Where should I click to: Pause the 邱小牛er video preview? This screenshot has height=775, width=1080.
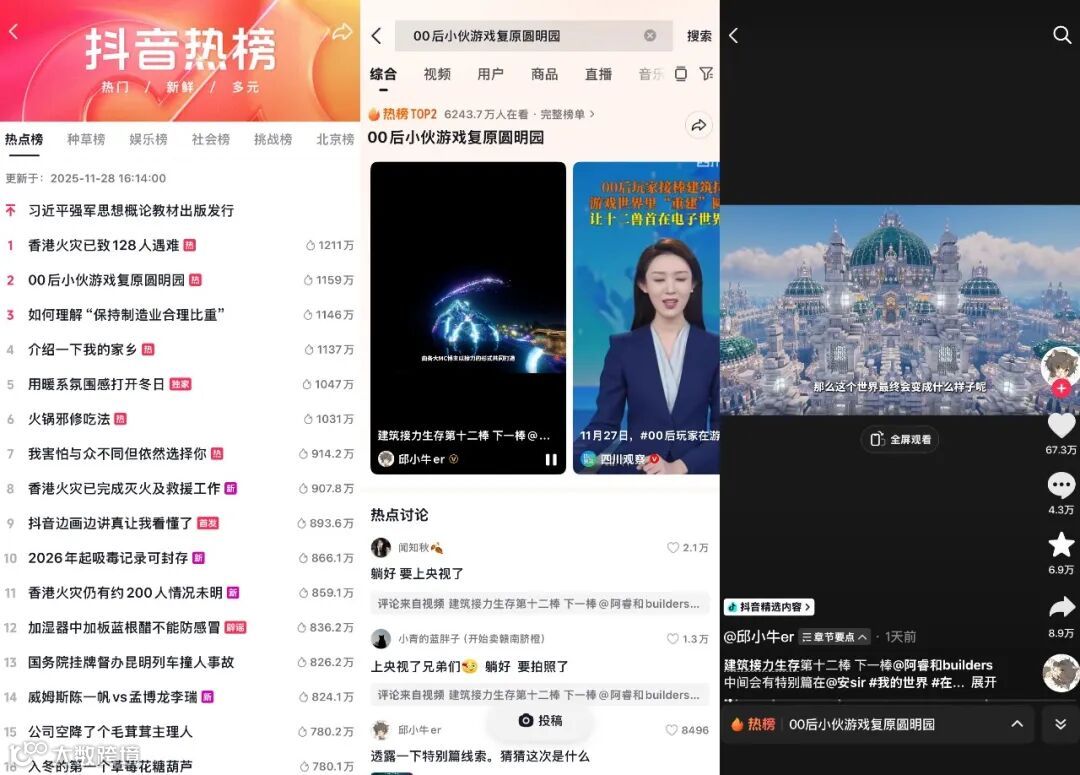(x=551, y=459)
